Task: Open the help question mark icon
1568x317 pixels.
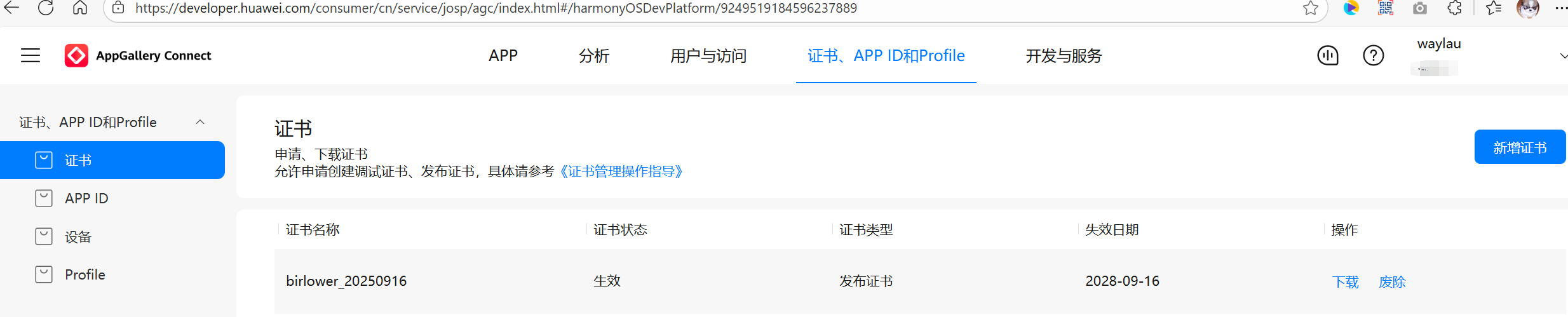Action: (x=1373, y=56)
